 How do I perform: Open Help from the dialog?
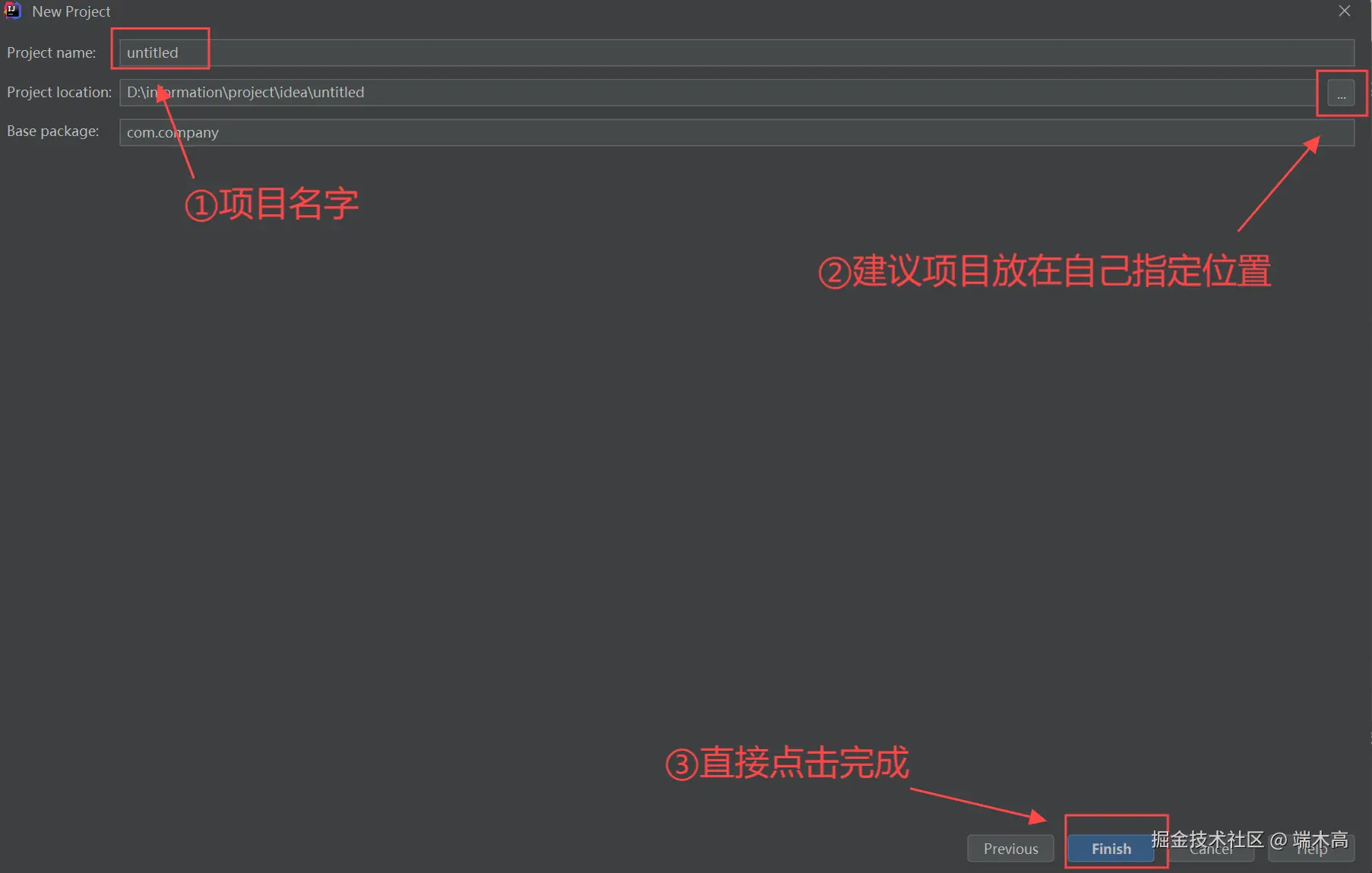tap(1312, 849)
